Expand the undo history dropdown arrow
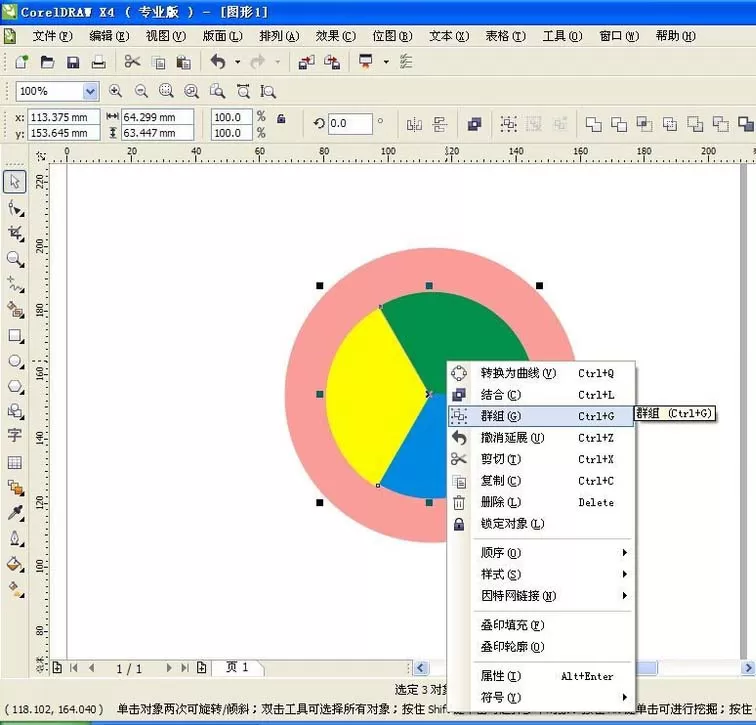This screenshot has height=725, width=756. tap(237, 62)
